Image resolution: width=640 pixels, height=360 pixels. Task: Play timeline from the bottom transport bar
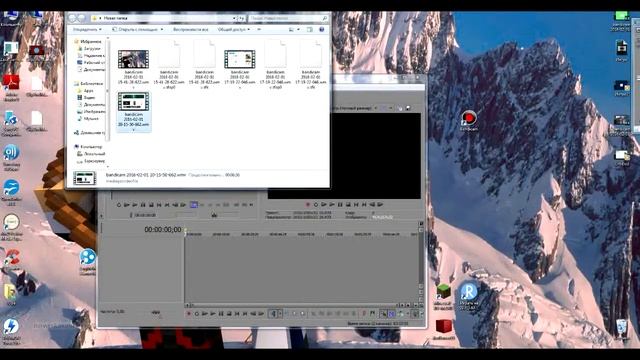click(x=213, y=313)
